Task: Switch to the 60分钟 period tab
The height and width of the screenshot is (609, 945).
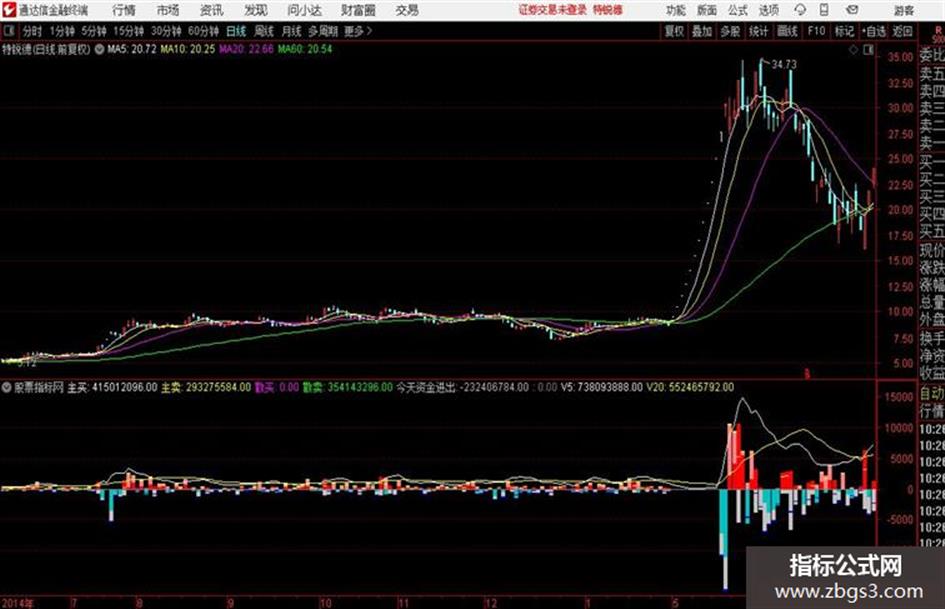Action: tap(203, 31)
